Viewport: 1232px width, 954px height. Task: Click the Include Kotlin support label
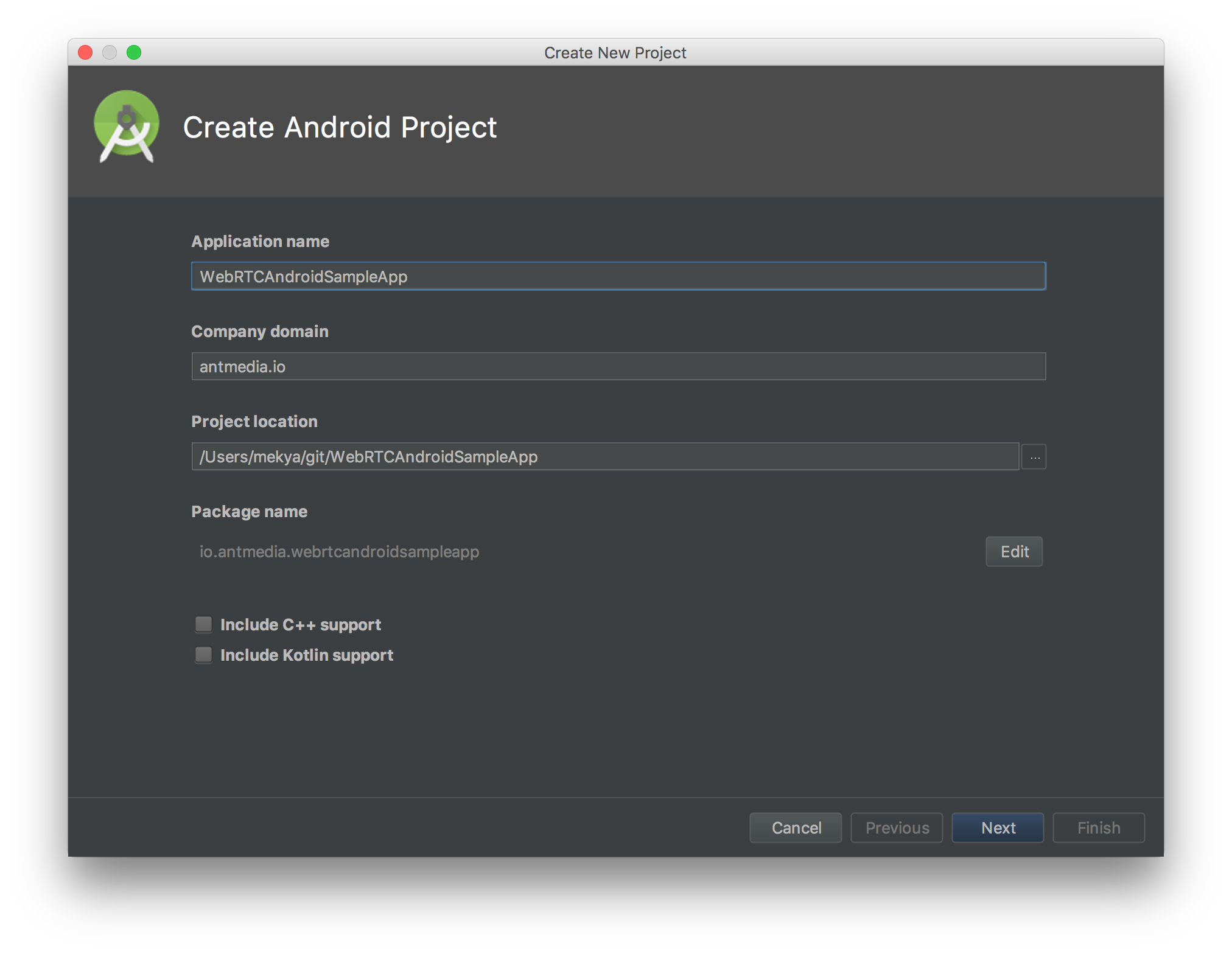307,655
